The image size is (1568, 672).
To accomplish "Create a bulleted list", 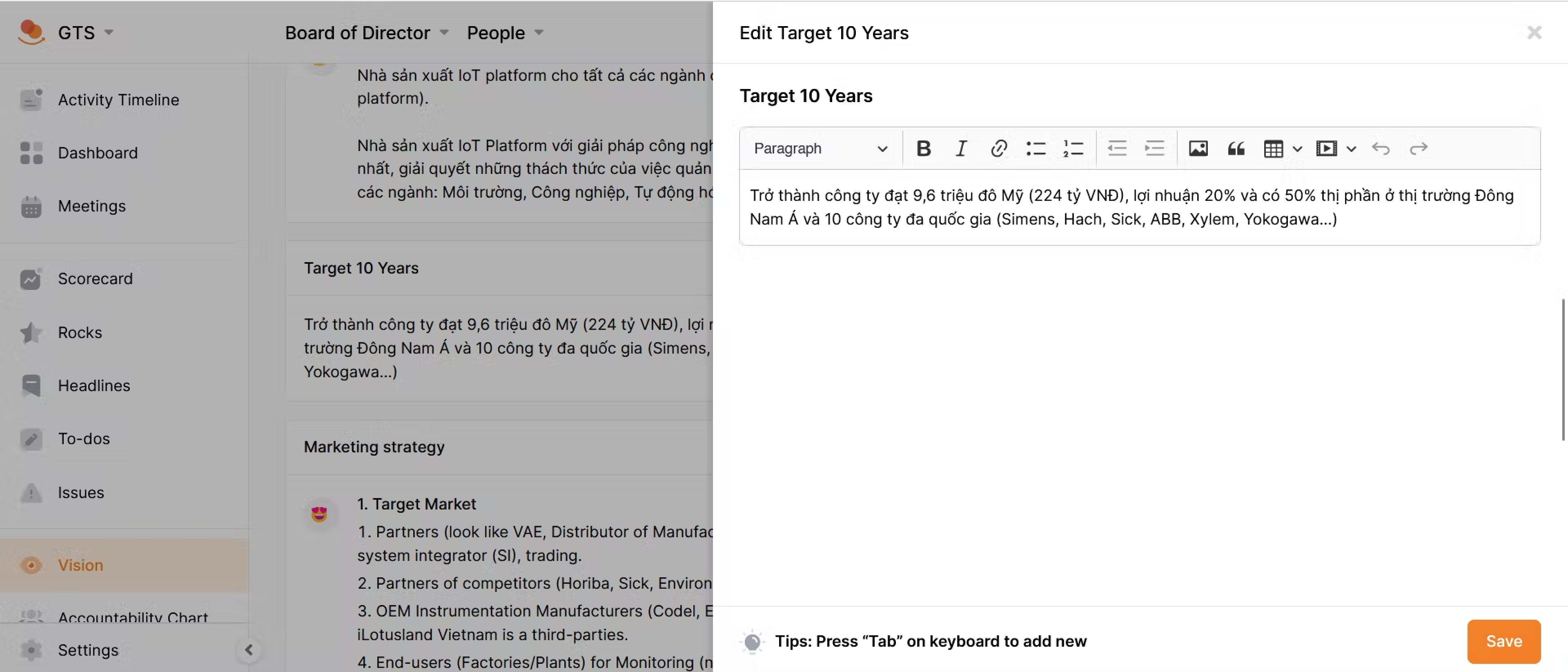I will coord(1036,149).
